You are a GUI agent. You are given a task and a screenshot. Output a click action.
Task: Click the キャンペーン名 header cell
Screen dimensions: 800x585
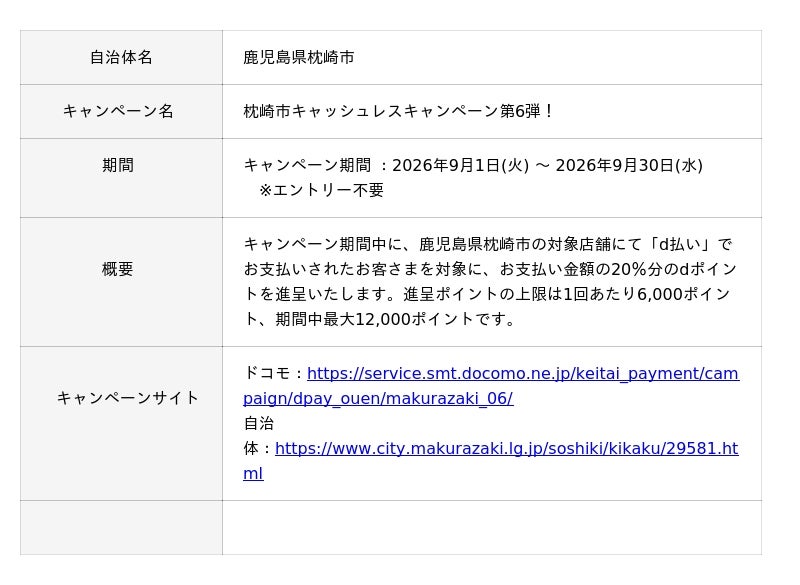click(121, 111)
